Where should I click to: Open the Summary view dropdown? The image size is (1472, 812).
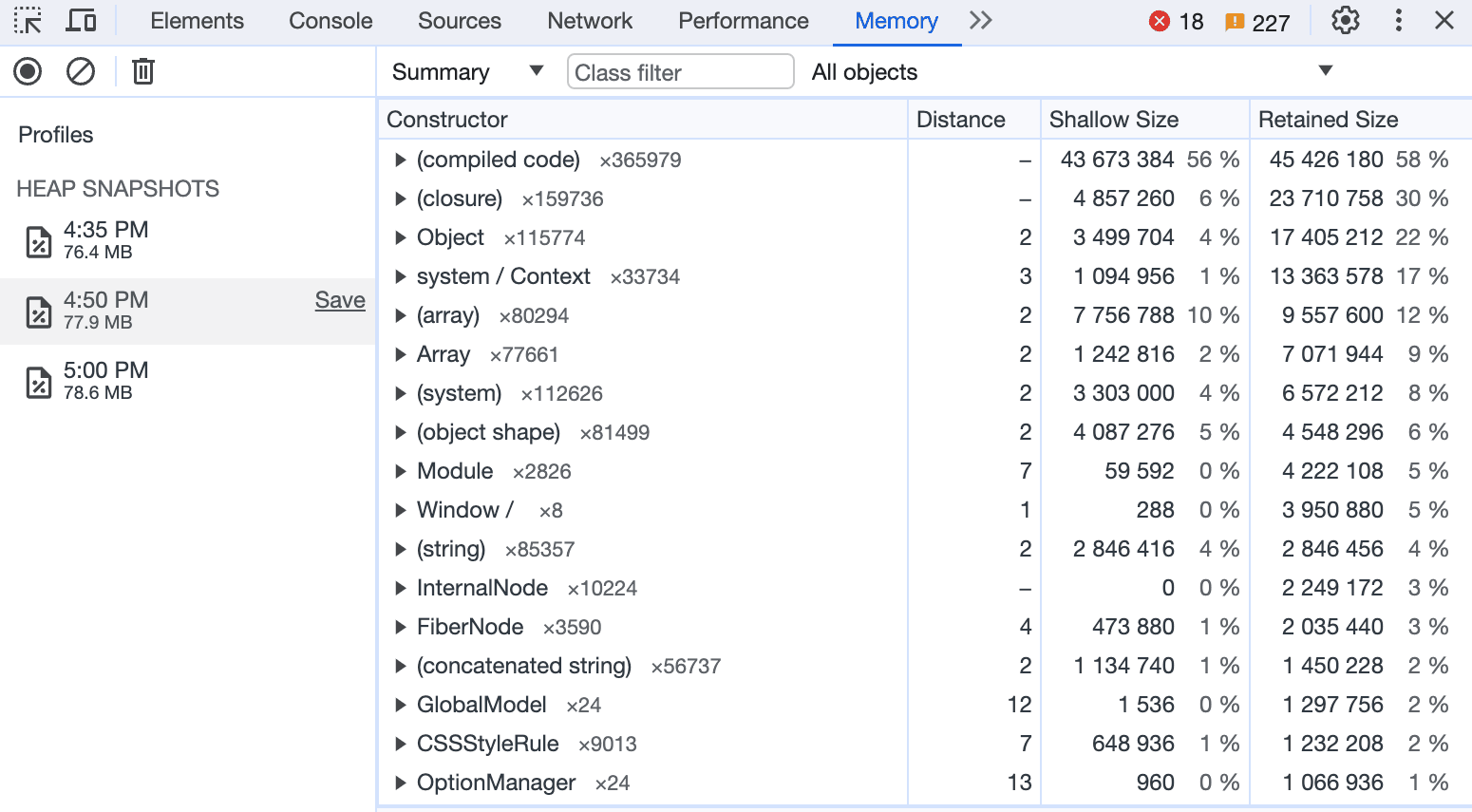[467, 72]
